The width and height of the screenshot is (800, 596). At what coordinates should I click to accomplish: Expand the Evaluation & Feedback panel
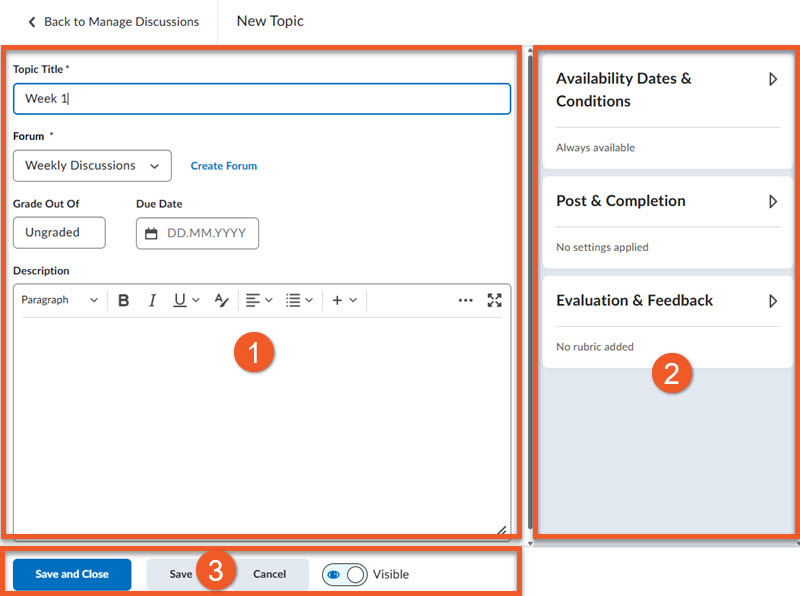(x=772, y=301)
